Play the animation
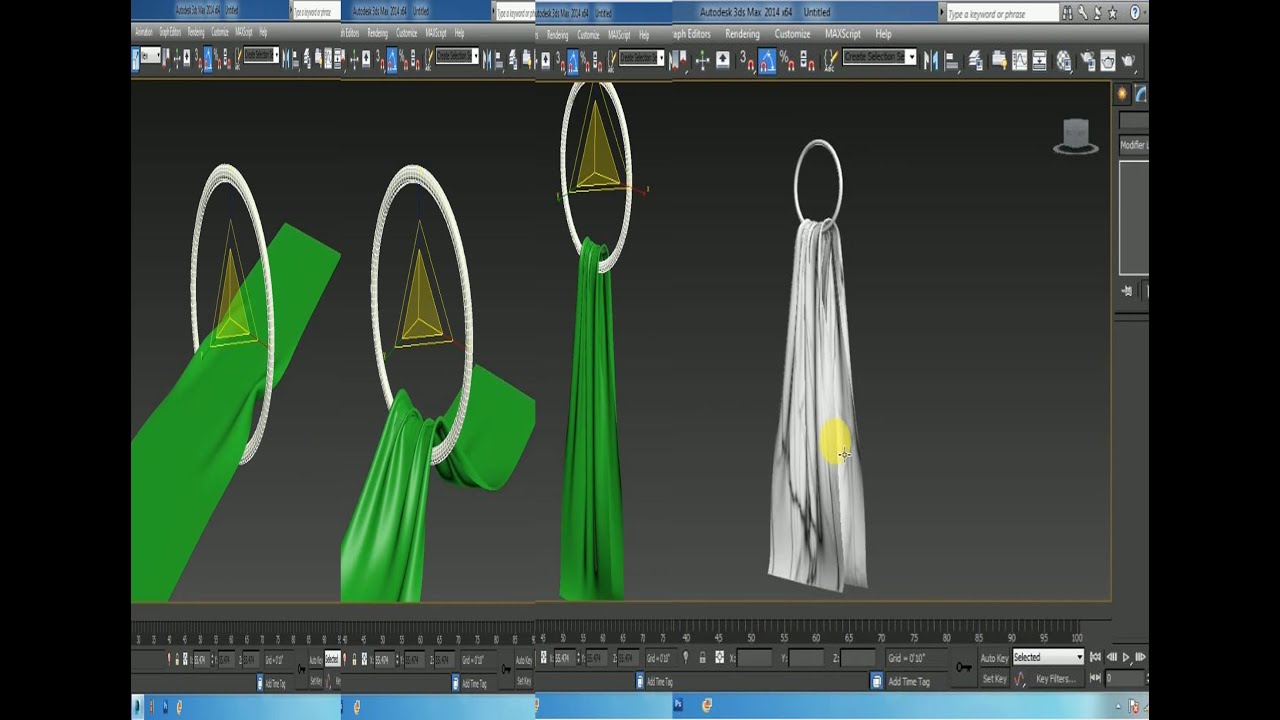Viewport: 1280px width, 720px height. point(1126,657)
